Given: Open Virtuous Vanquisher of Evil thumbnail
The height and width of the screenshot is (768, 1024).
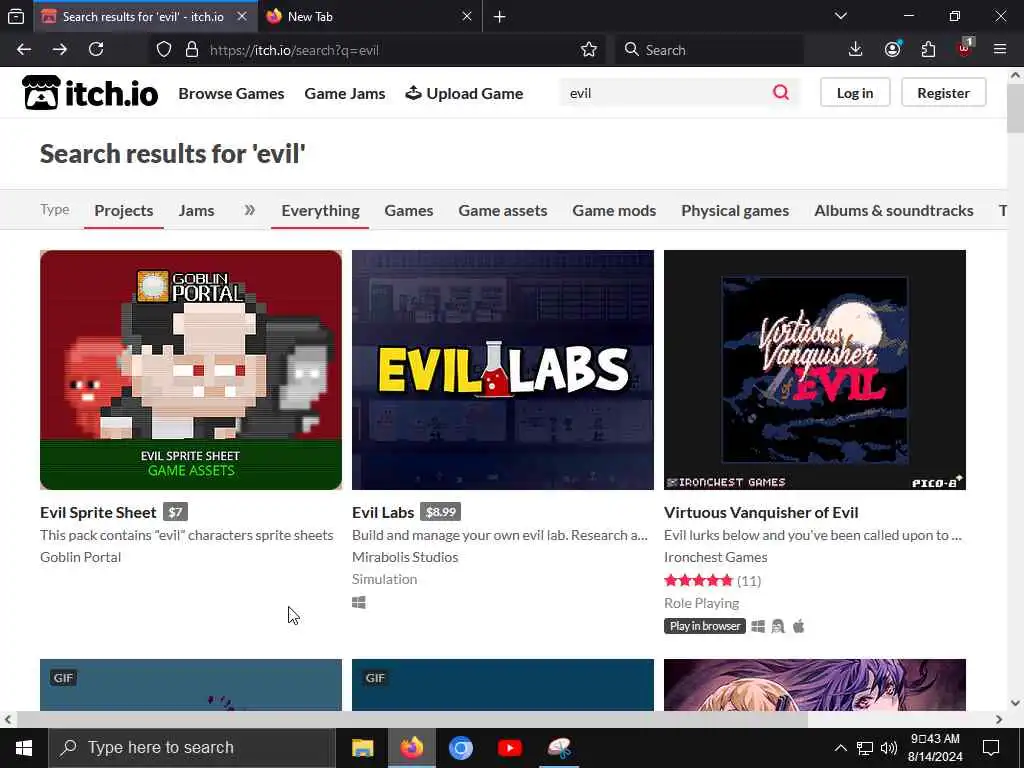Looking at the screenshot, I should coord(814,370).
